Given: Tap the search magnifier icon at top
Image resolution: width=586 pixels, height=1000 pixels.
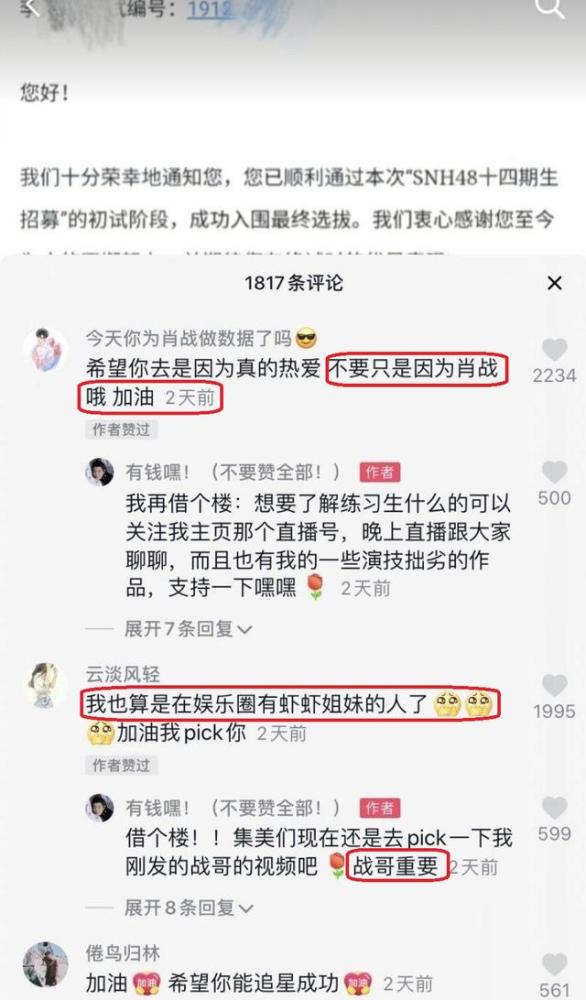Looking at the screenshot, I should tap(550, 8).
